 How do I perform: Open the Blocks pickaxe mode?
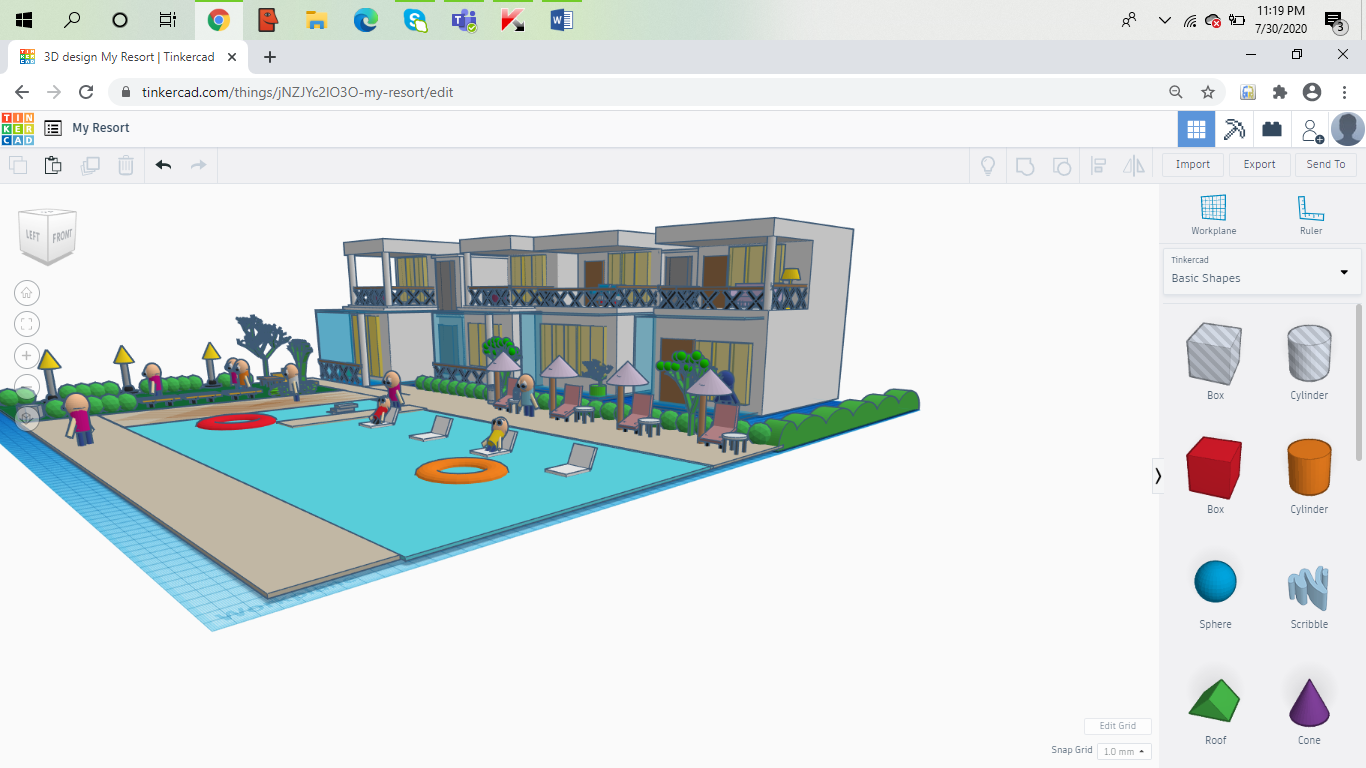1234,129
